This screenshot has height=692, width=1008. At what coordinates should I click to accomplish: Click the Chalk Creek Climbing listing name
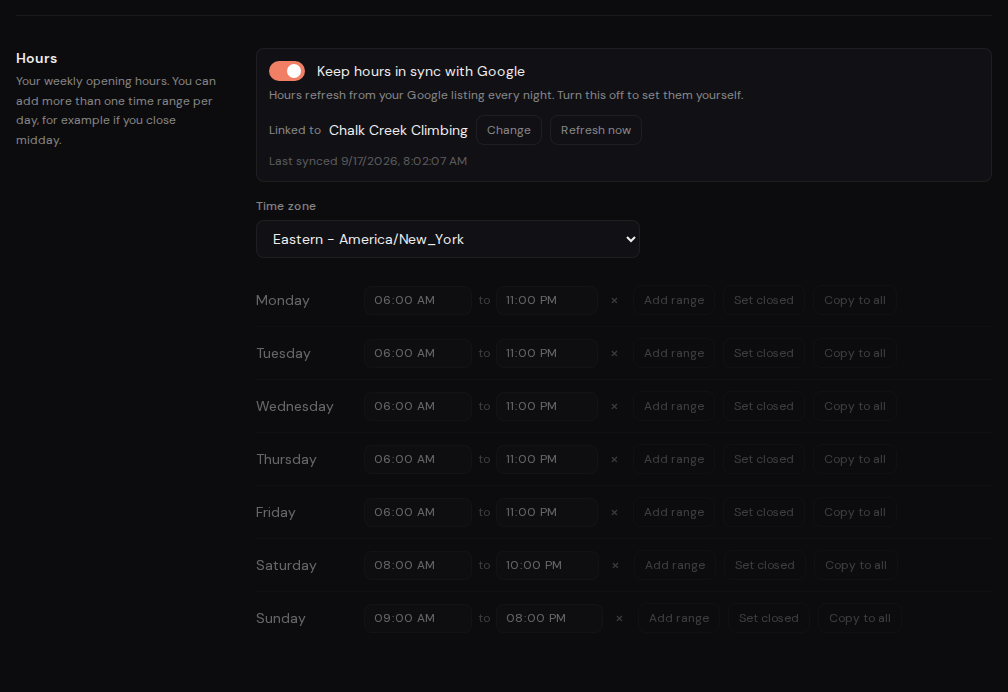pos(398,131)
